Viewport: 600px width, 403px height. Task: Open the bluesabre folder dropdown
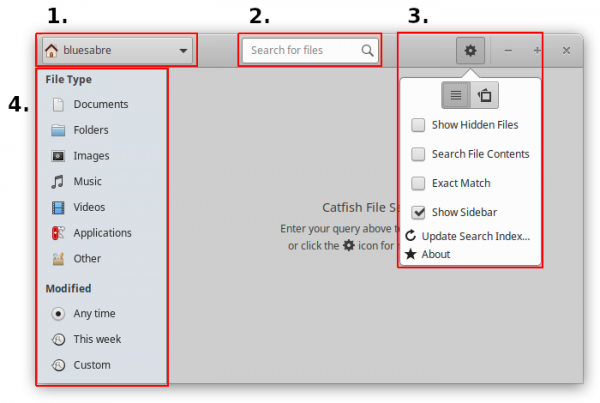(117, 51)
